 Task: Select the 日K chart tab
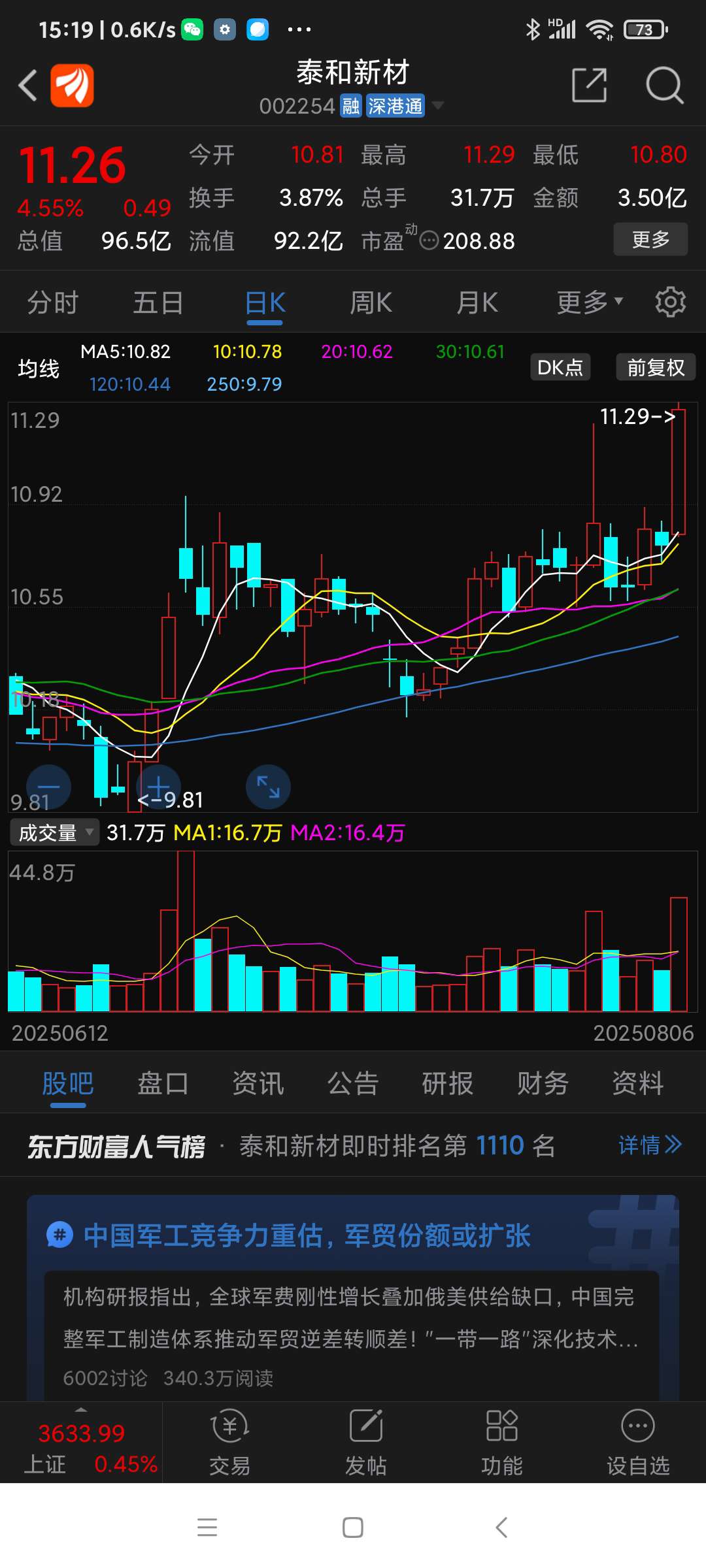[x=265, y=302]
